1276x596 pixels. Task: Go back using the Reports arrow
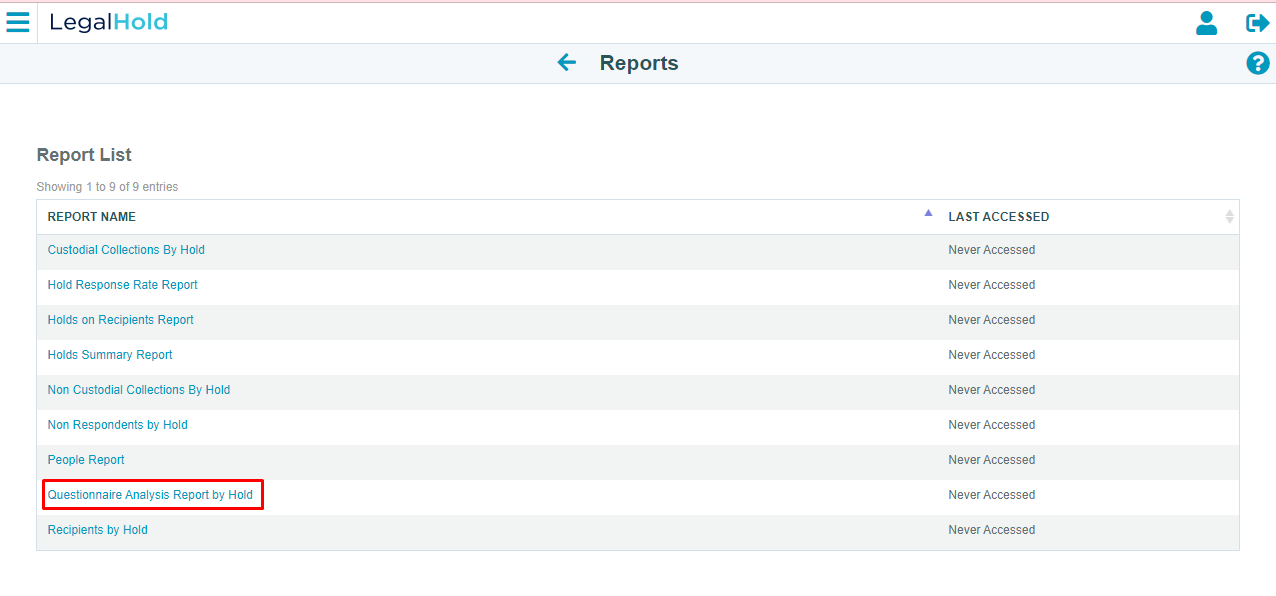pyautogui.click(x=567, y=63)
